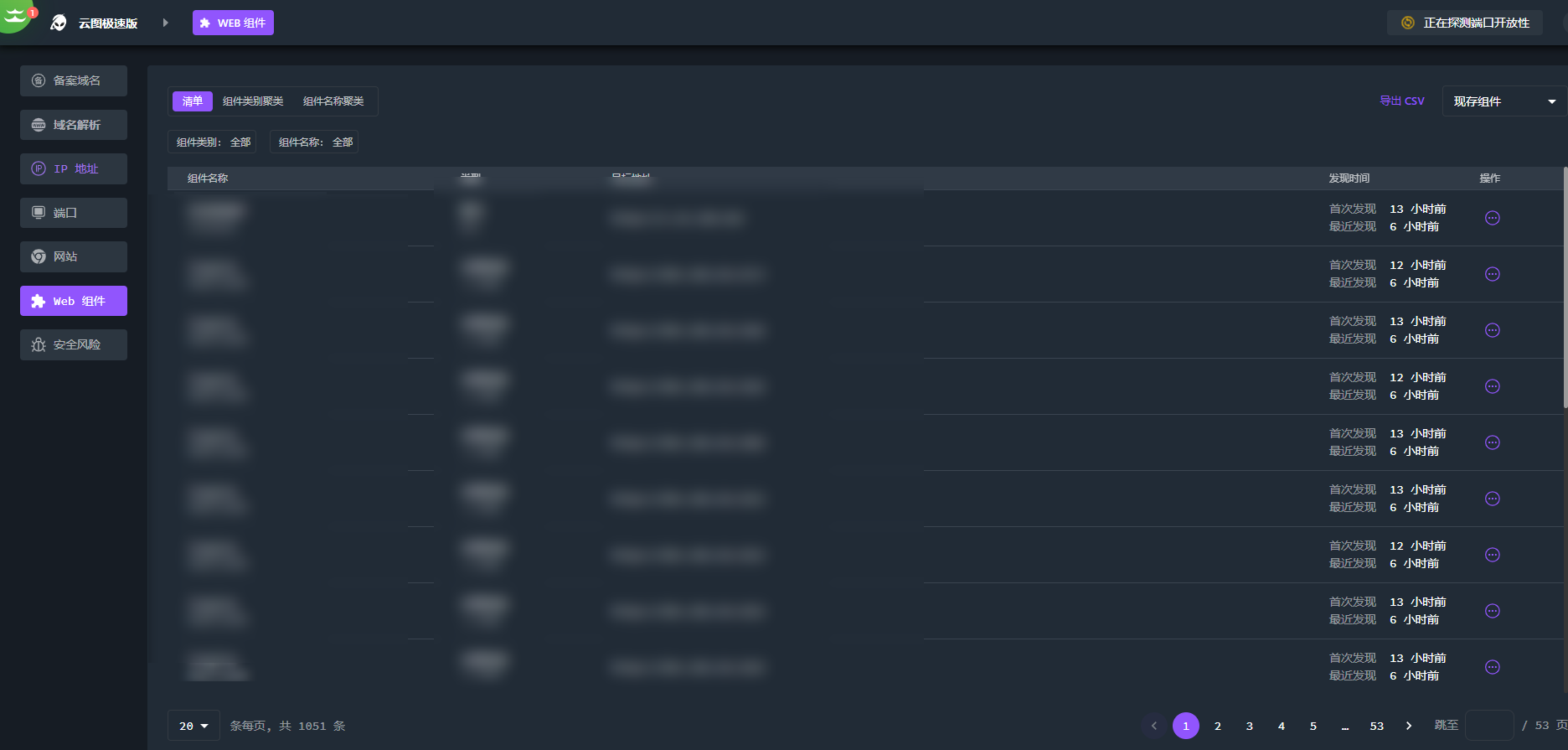Viewport: 1568px width, 750px height.
Task: Open the IP 地址 sidebar page
Action: pos(74,168)
